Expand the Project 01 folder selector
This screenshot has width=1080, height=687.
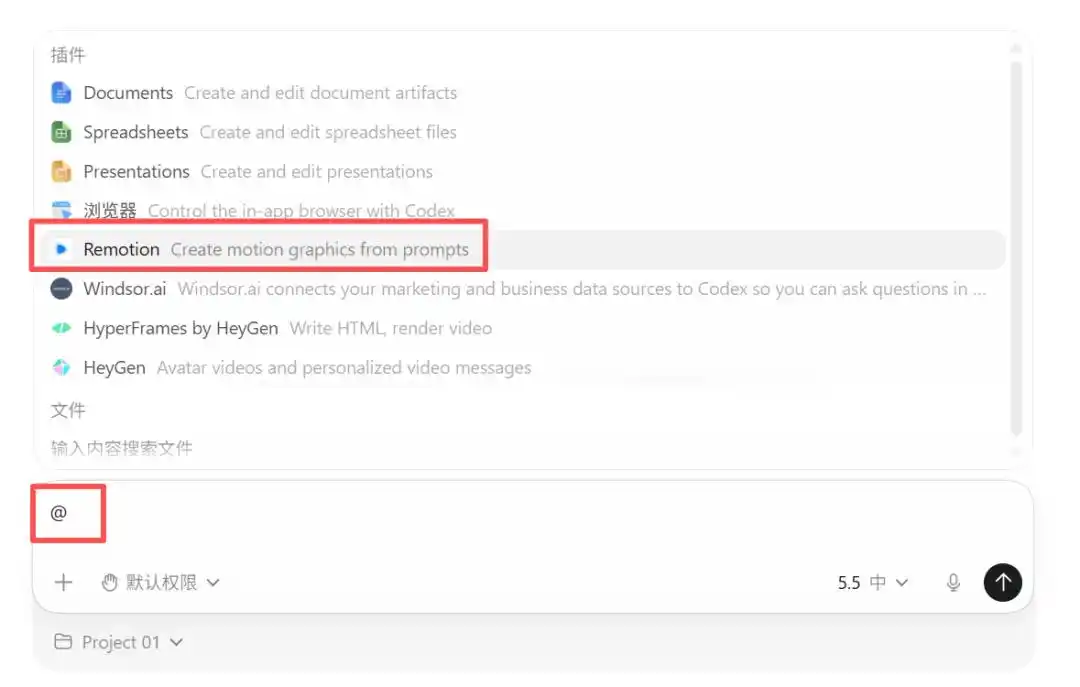tap(118, 642)
